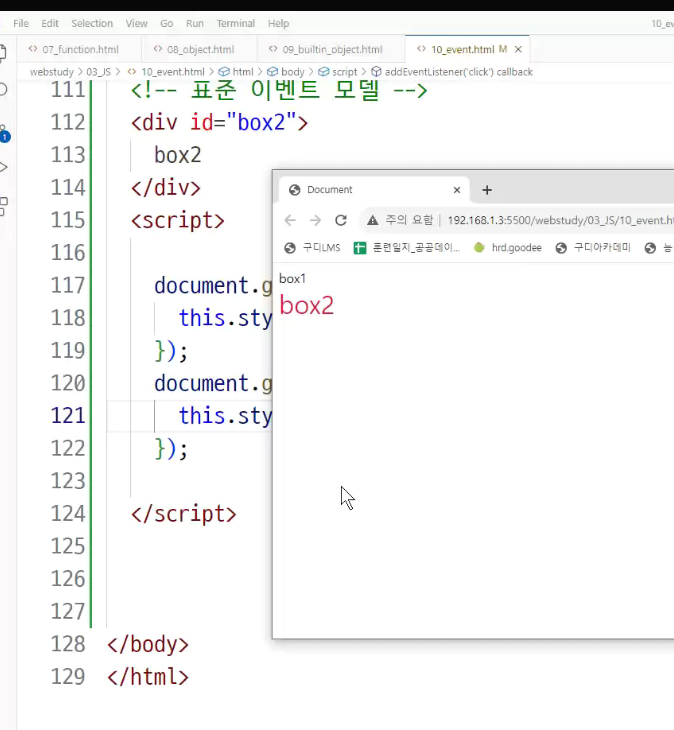Close the 10_event.html editor tab
The width and height of the screenshot is (674, 730).
tap(518, 49)
